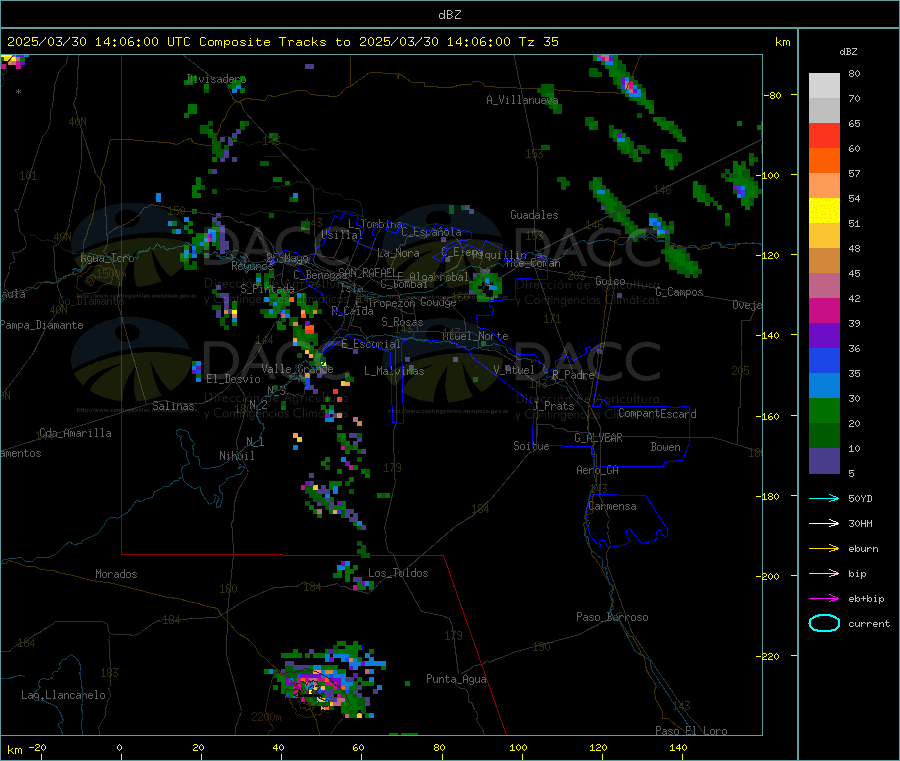The image size is (900, 761).
Task: Click the Paso_El_Loro label
Action: pos(691,731)
